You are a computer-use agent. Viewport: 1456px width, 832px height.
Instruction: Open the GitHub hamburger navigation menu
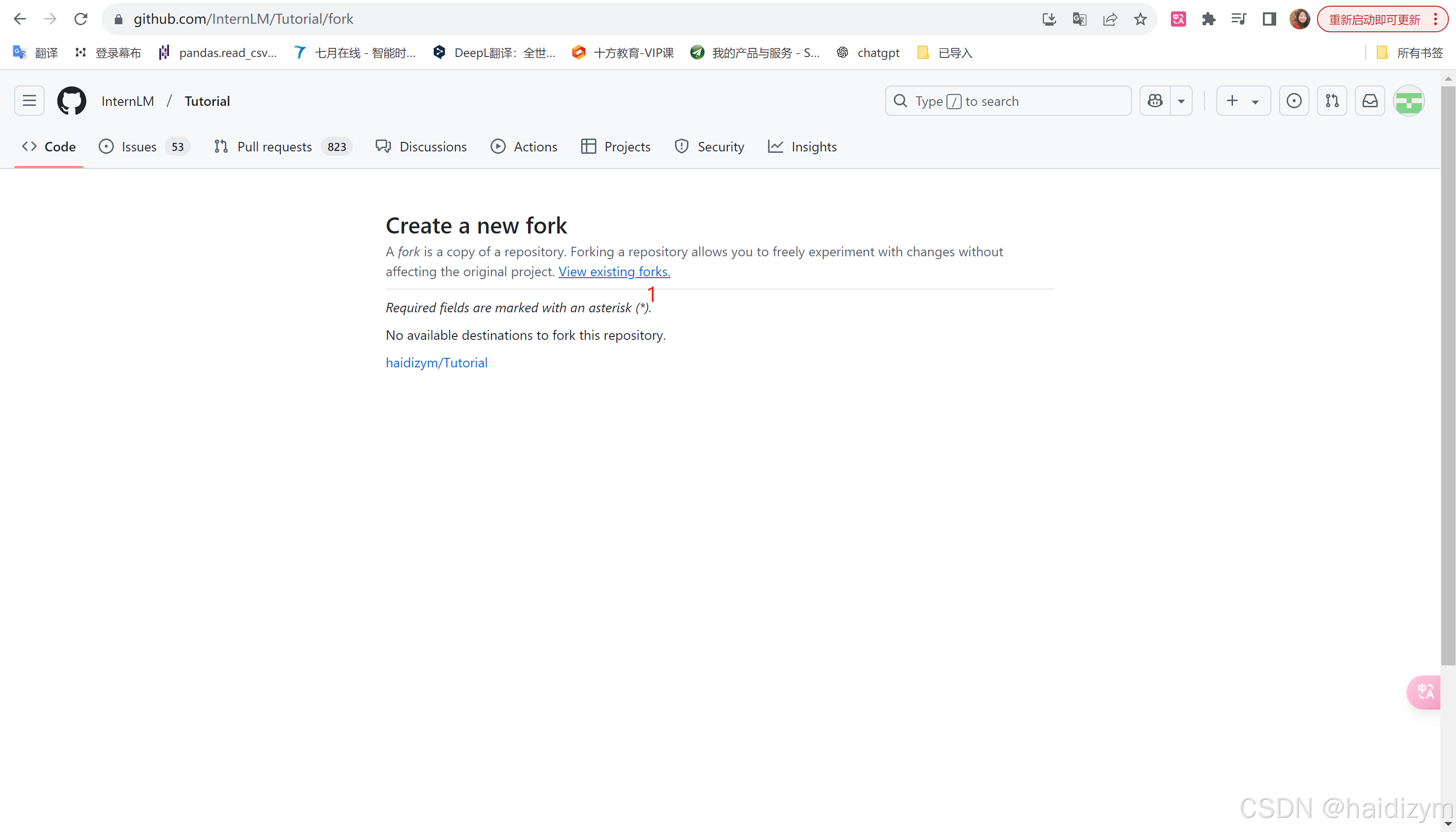pos(29,101)
